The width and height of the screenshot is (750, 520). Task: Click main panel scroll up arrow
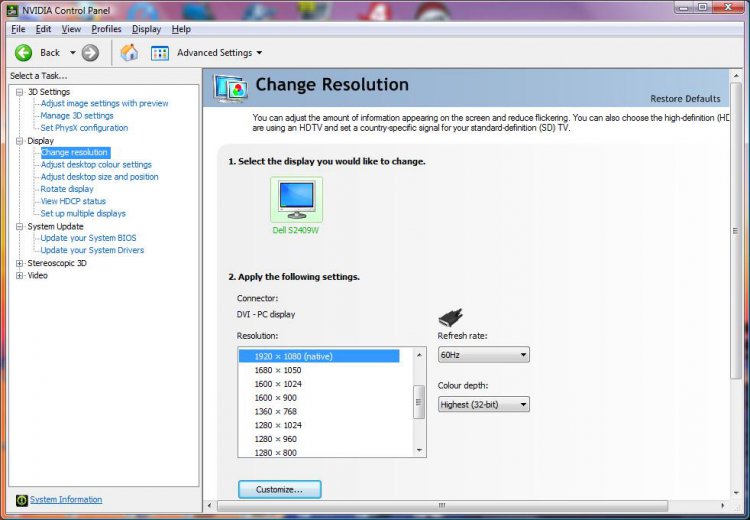click(736, 76)
